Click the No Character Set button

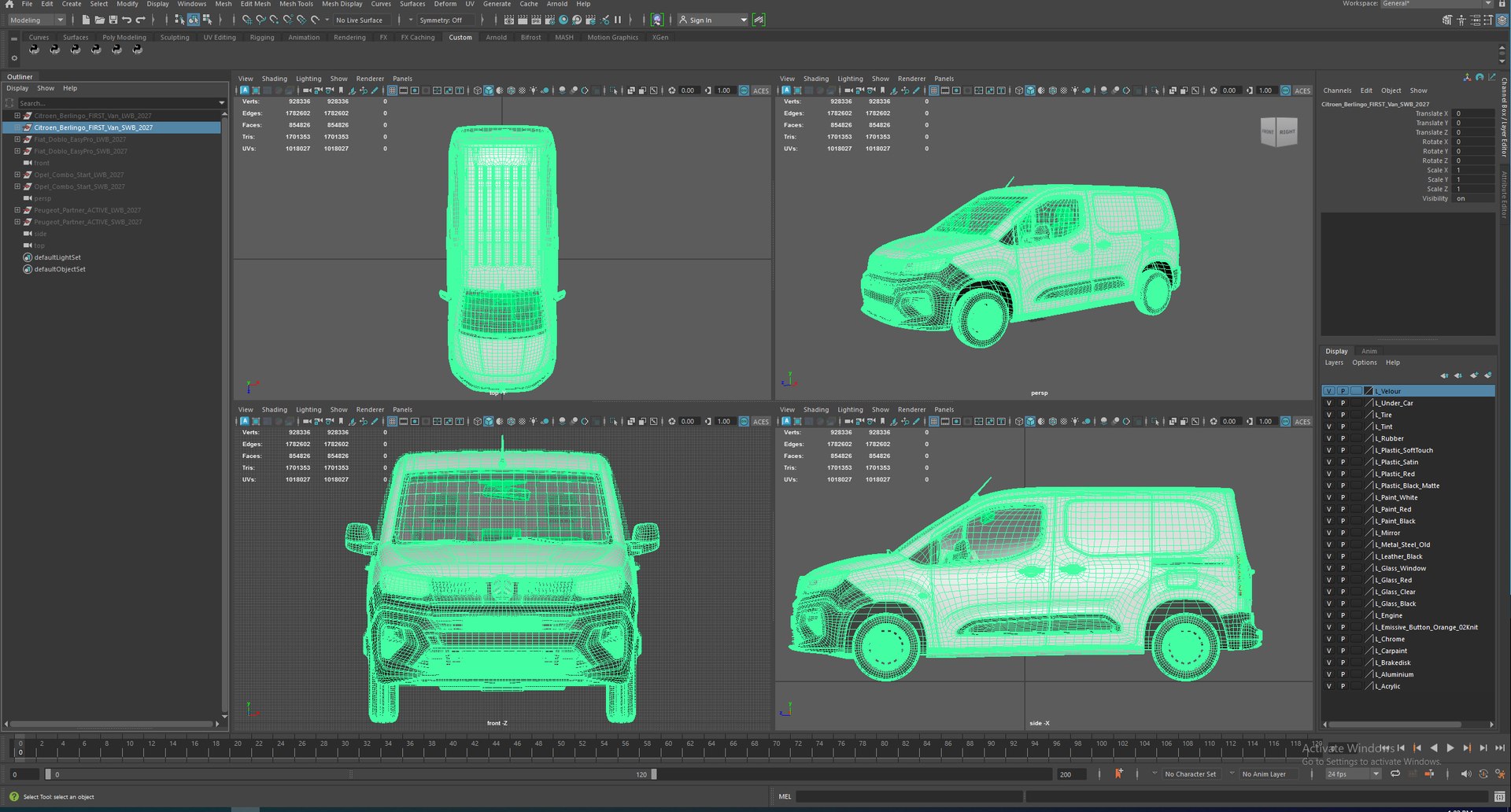1190,774
